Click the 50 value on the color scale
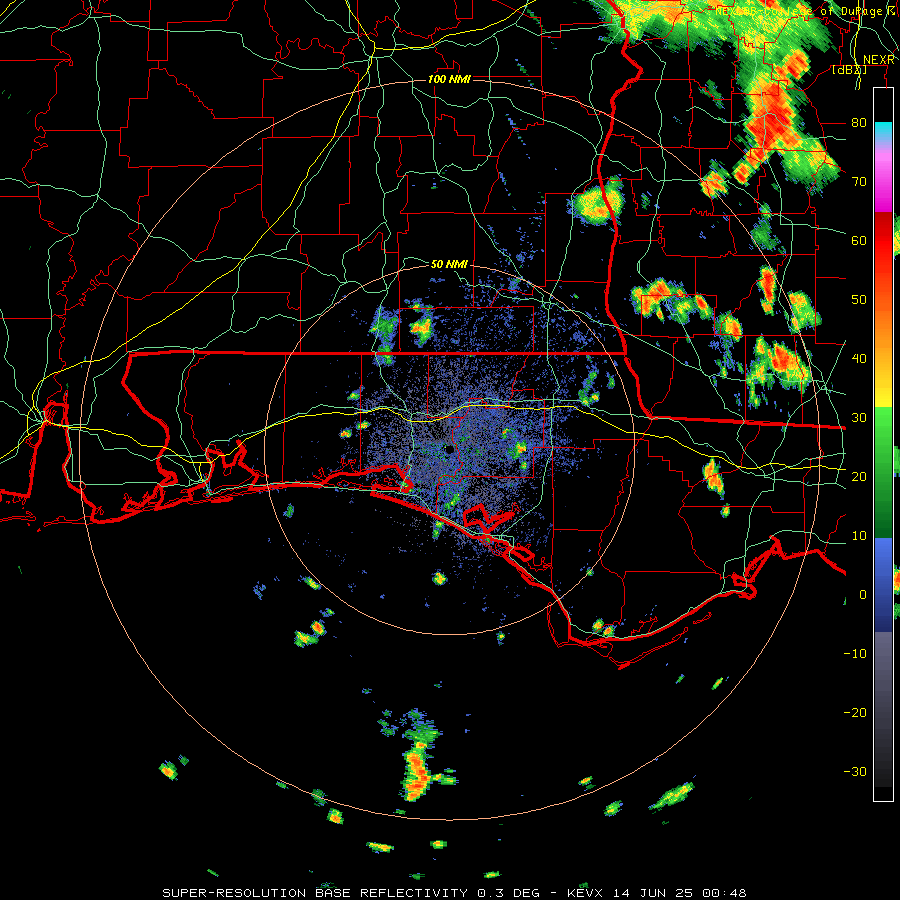Viewport: 900px width, 900px height. (x=859, y=300)
